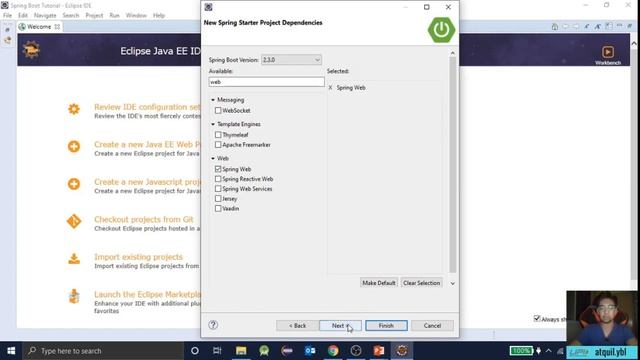Click the Home icon in Welcome toolbar
The image size is (640, 360).
coord(555,27)
